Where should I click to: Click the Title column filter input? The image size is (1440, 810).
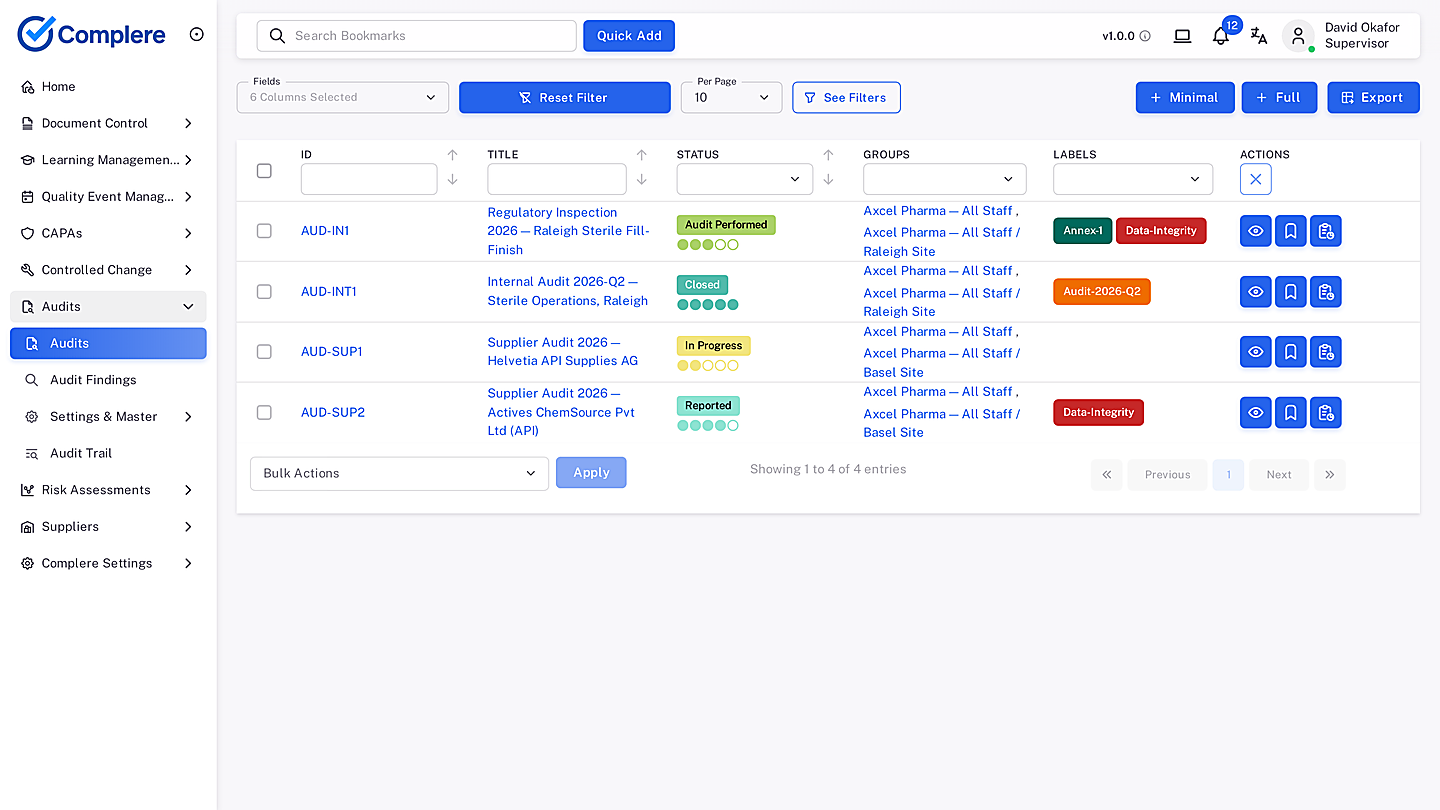[556, 179]
